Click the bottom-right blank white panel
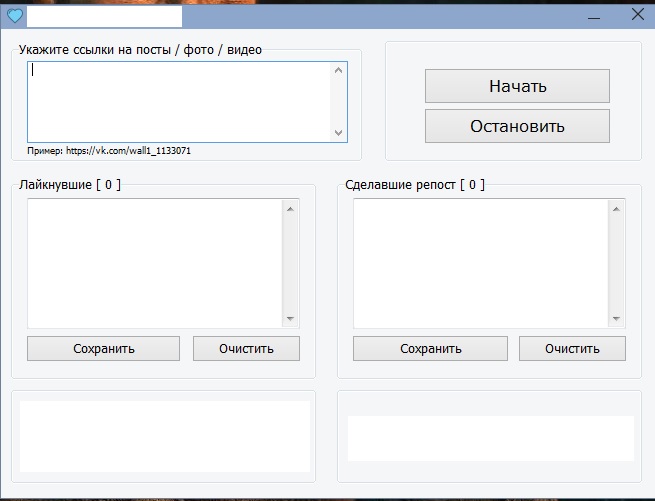The width and height of the screenshot is (655, 501). point(490,438)
